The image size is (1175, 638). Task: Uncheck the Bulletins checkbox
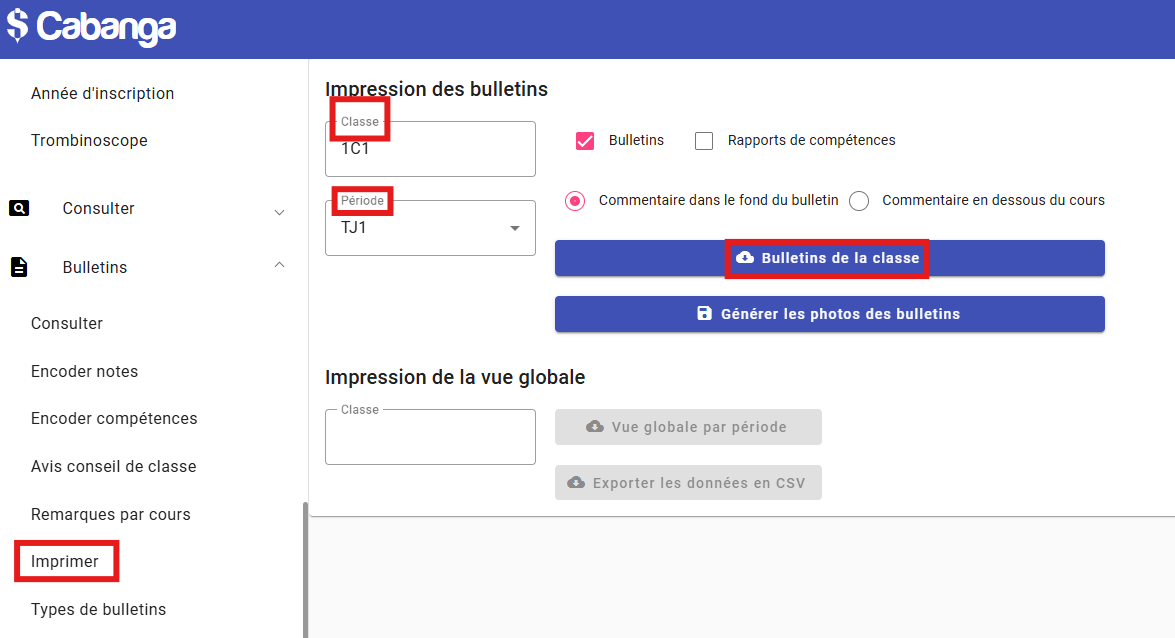pos(585,141)
